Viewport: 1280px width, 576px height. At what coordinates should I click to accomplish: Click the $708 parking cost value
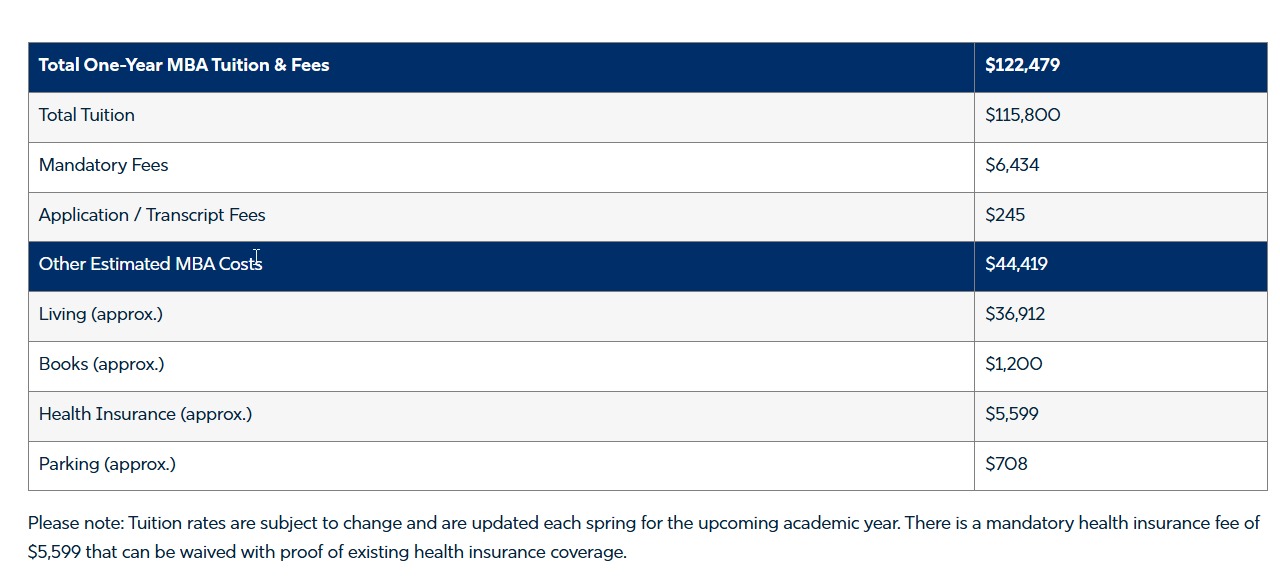1006,464
